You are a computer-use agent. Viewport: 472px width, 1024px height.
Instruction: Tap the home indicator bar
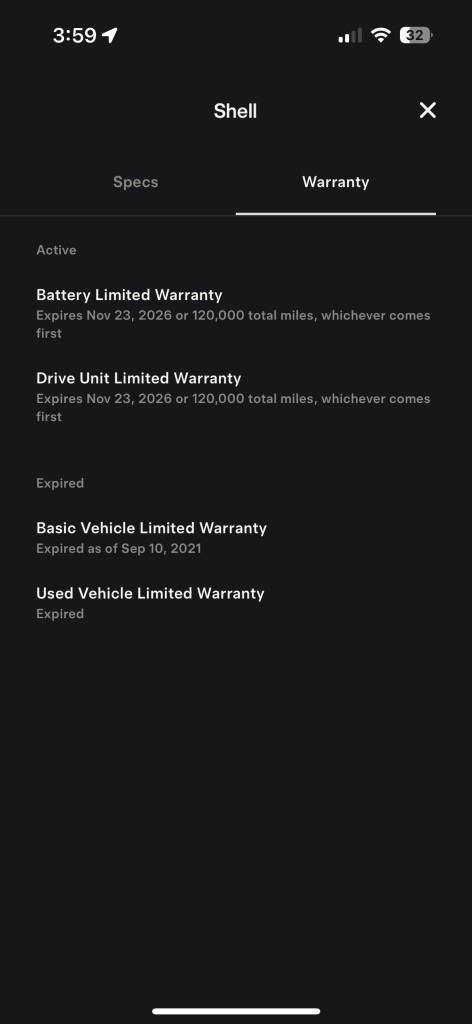(236, 1011)
